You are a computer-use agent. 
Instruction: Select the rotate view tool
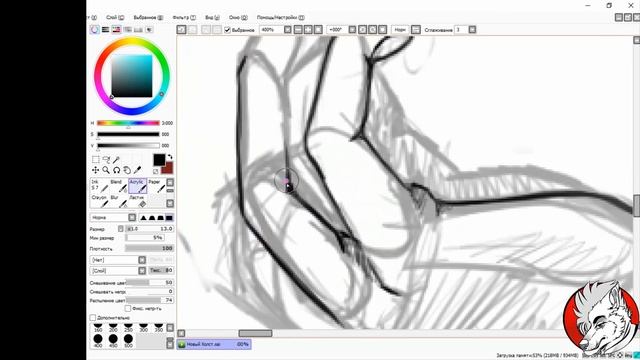coord(117,170)
